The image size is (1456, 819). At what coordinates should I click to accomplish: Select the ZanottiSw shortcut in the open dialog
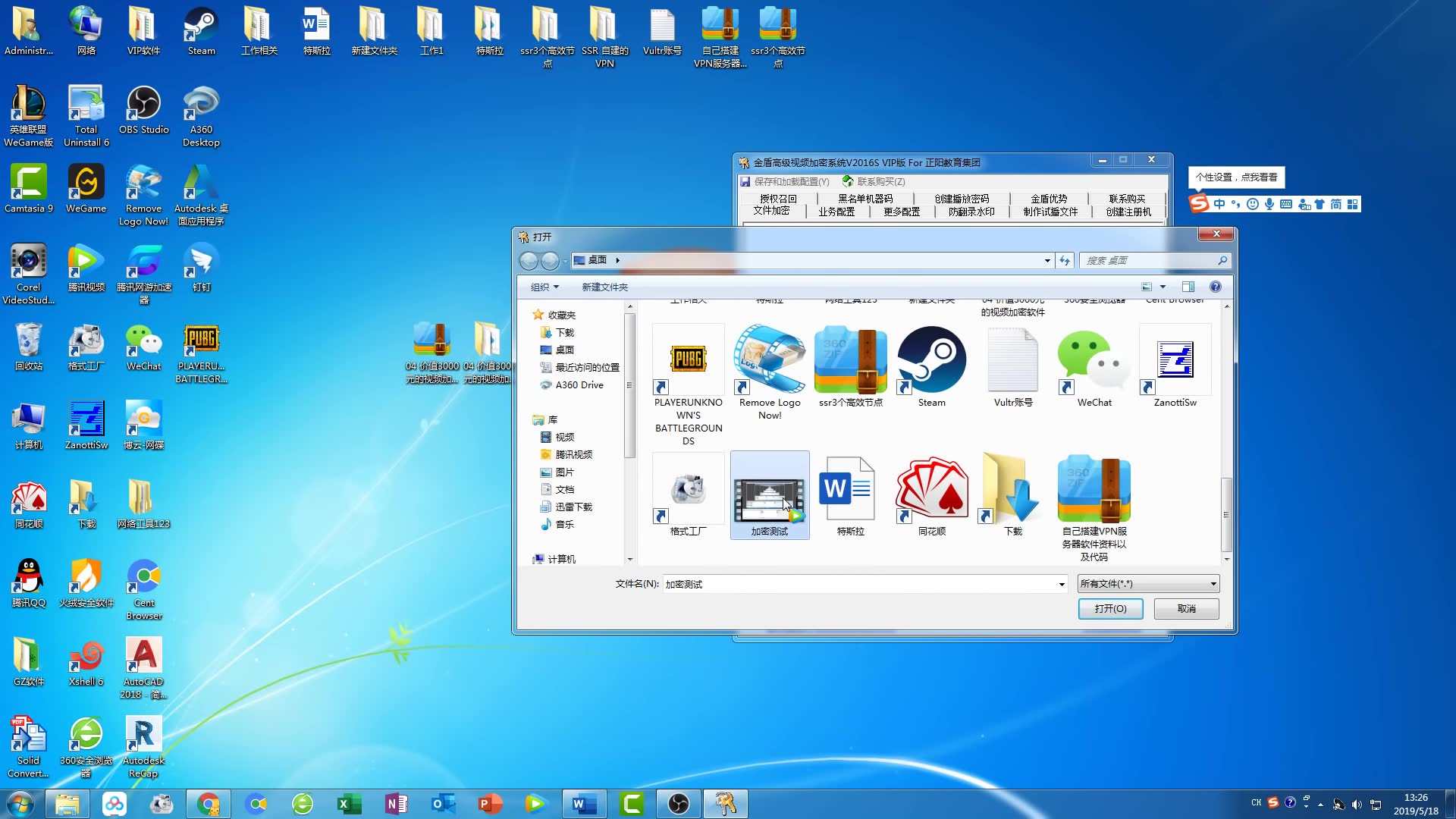[x=1175, y=367]
